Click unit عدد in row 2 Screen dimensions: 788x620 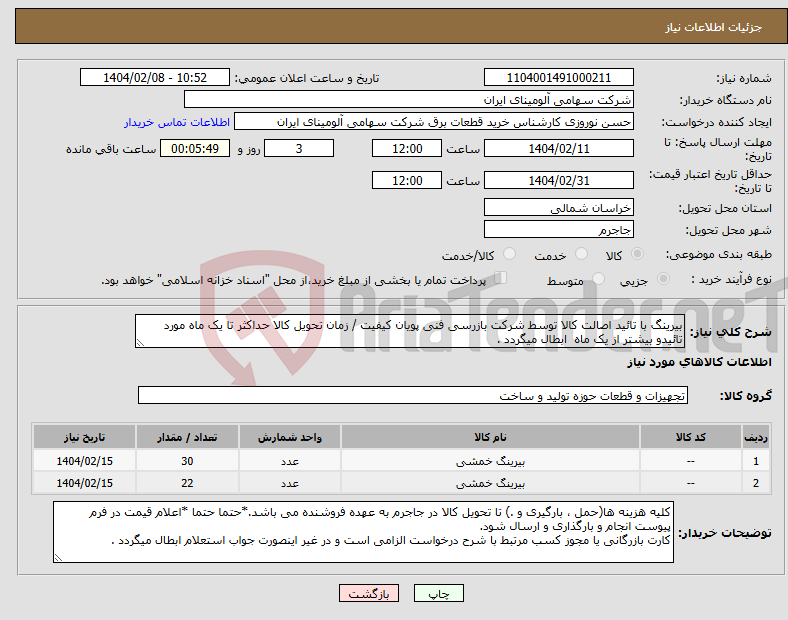[290, 483]
